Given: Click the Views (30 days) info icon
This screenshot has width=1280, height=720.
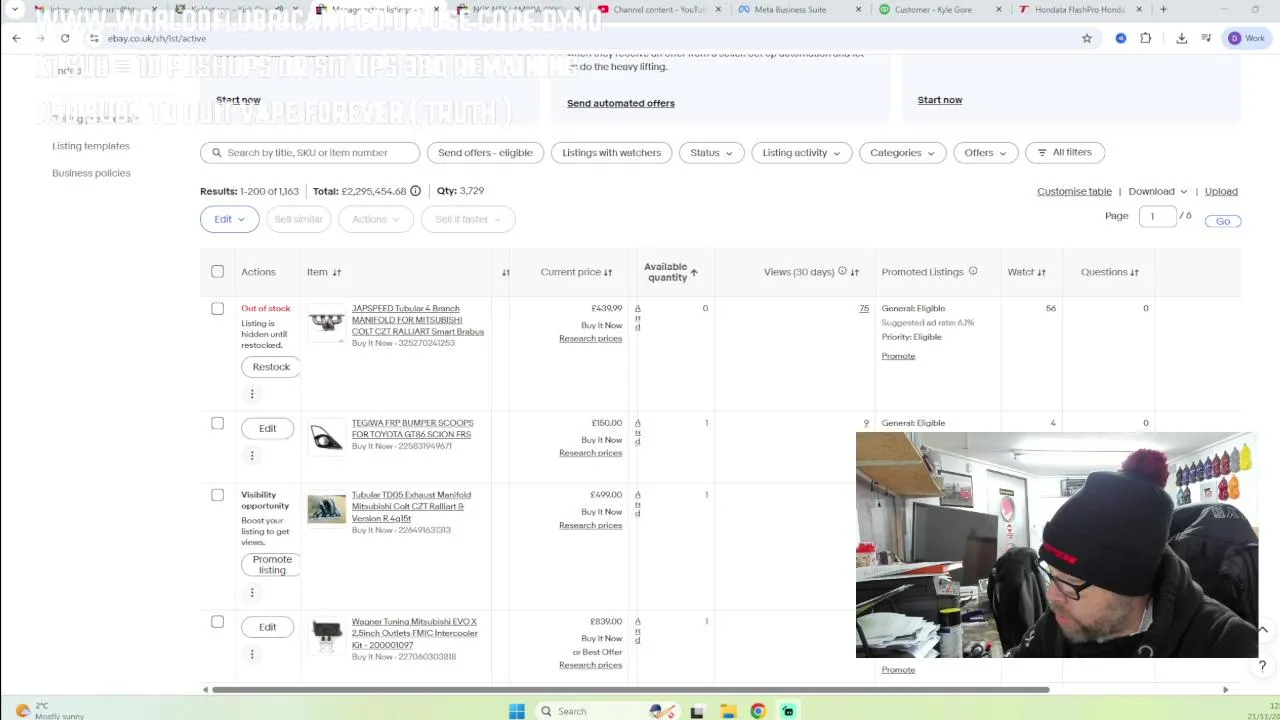Looking at the screenshot, I should coord(842,272).
